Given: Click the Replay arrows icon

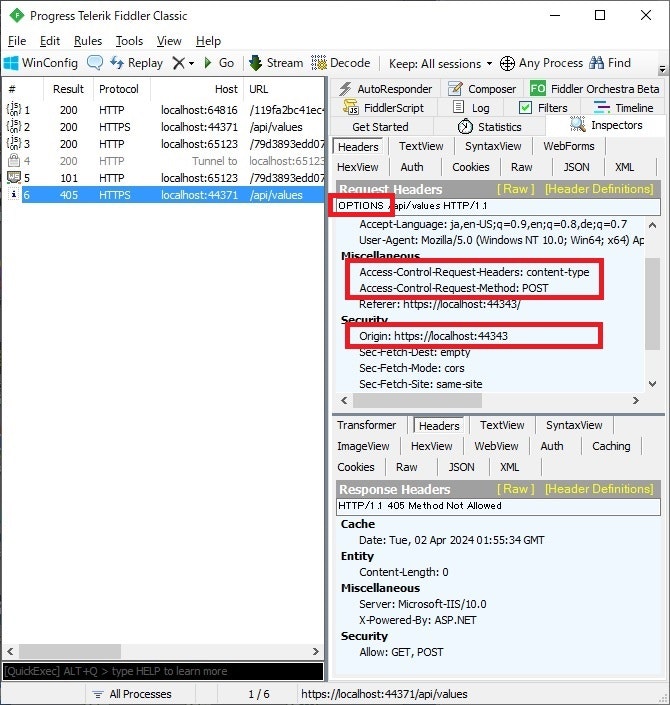Looking at the screenshot, I should tap(117, 63).
